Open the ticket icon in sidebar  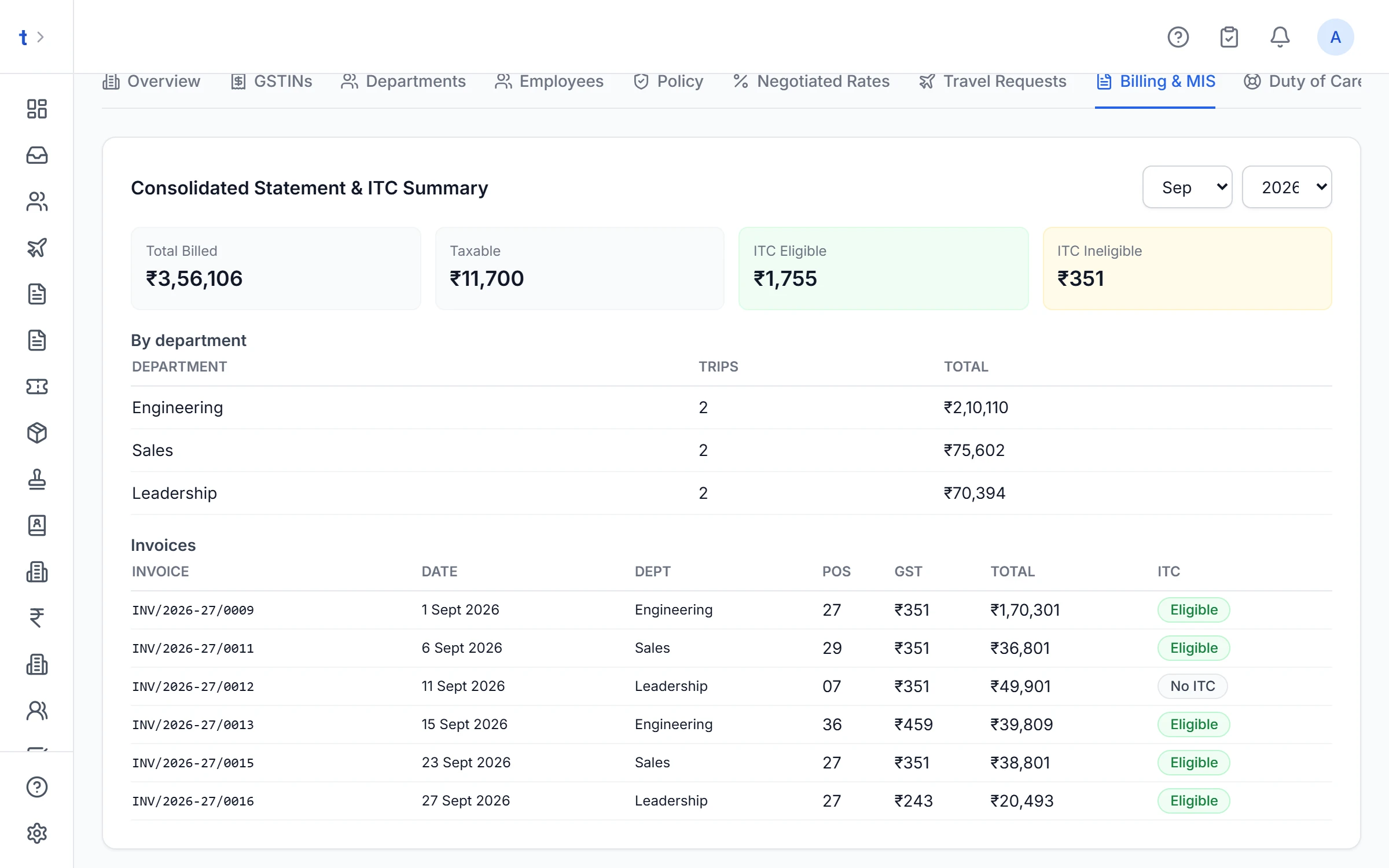[x=37, y=387]
